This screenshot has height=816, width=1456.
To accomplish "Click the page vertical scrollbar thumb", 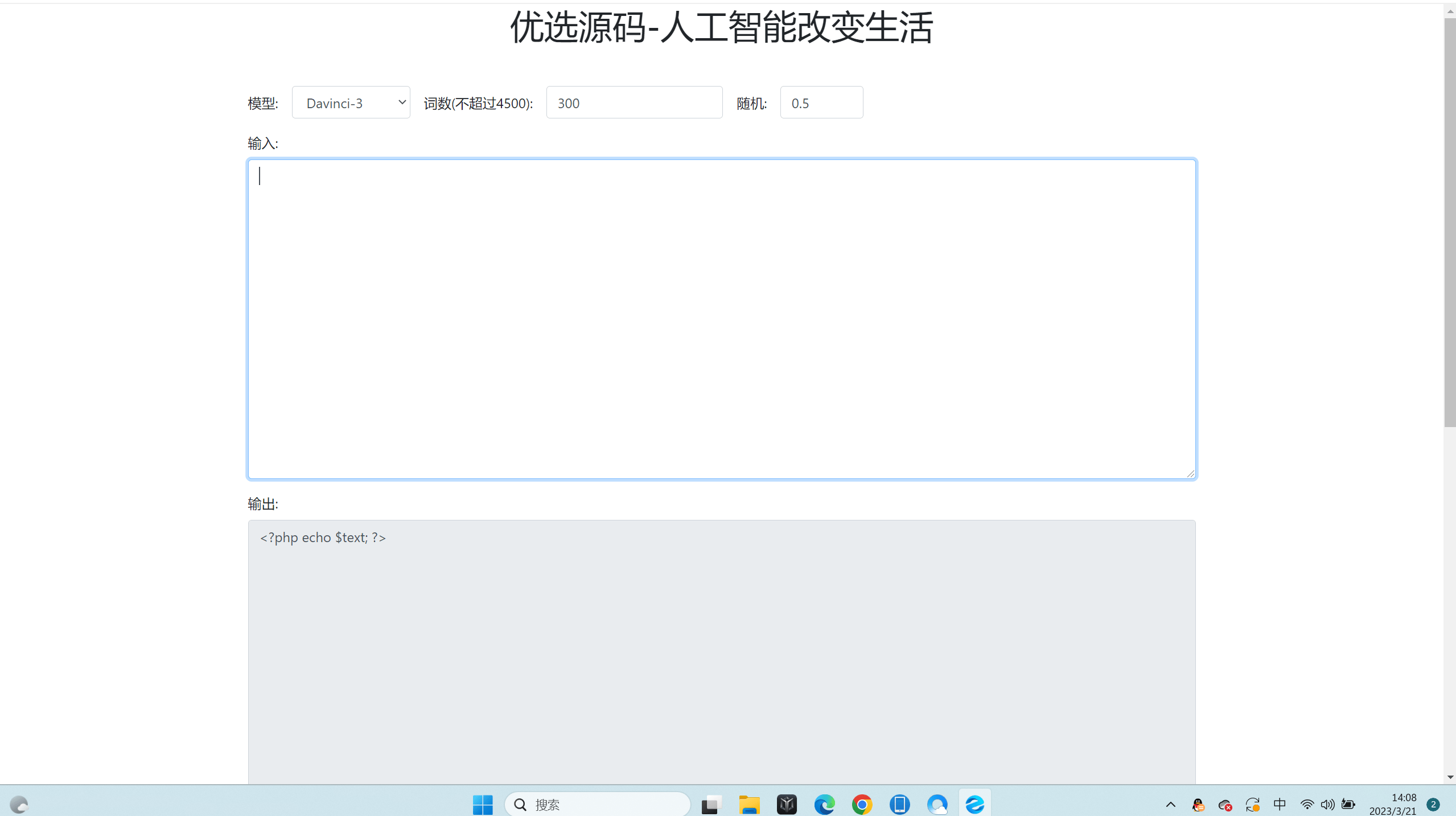I will (1450, 222).
